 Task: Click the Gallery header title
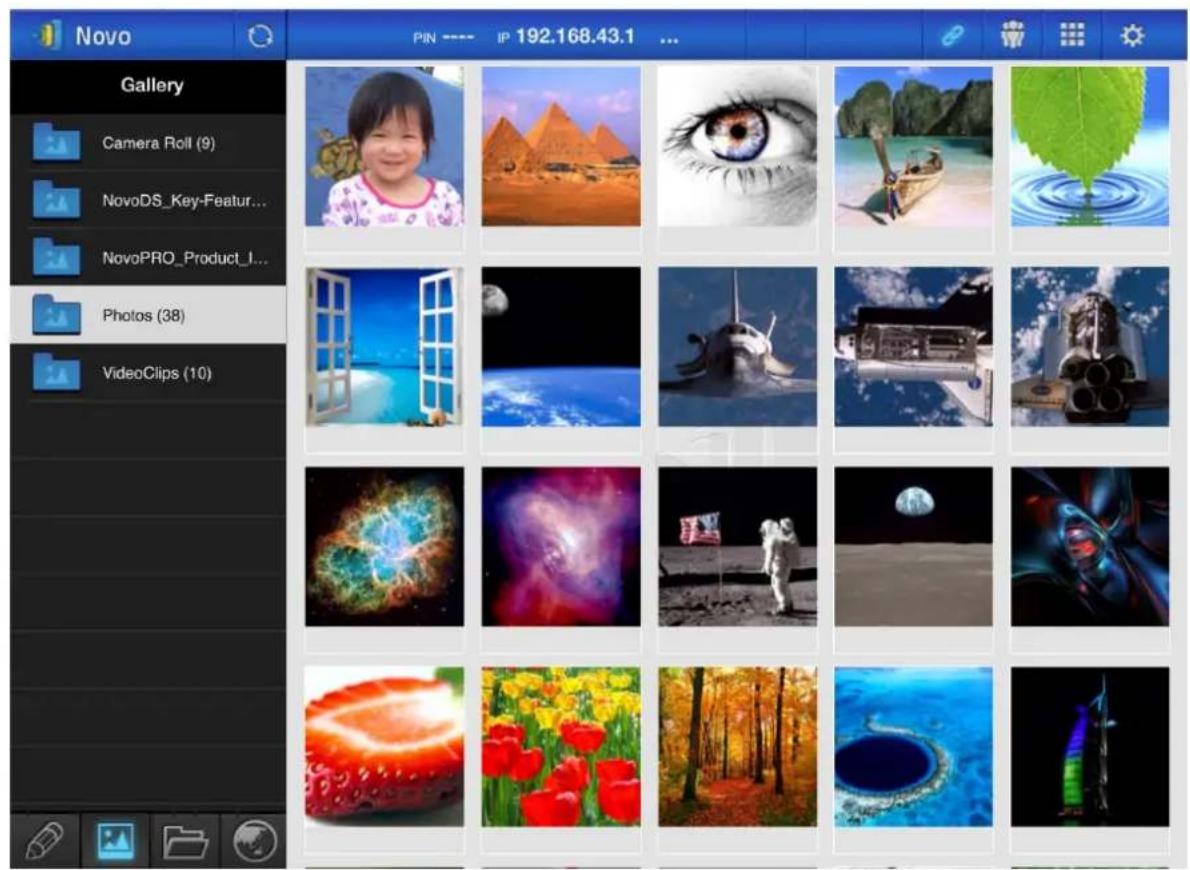click(152, 85)
